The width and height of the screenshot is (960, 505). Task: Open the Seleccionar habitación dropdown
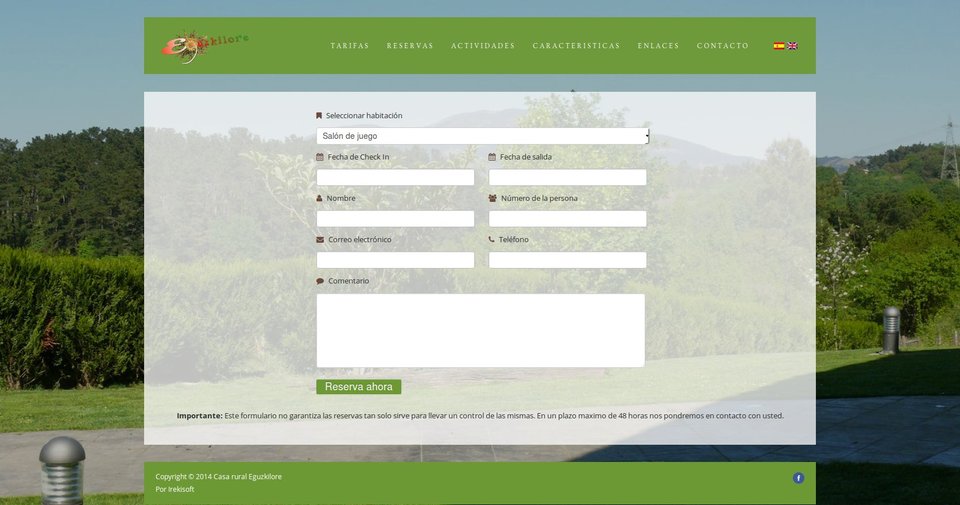point(482,136)
